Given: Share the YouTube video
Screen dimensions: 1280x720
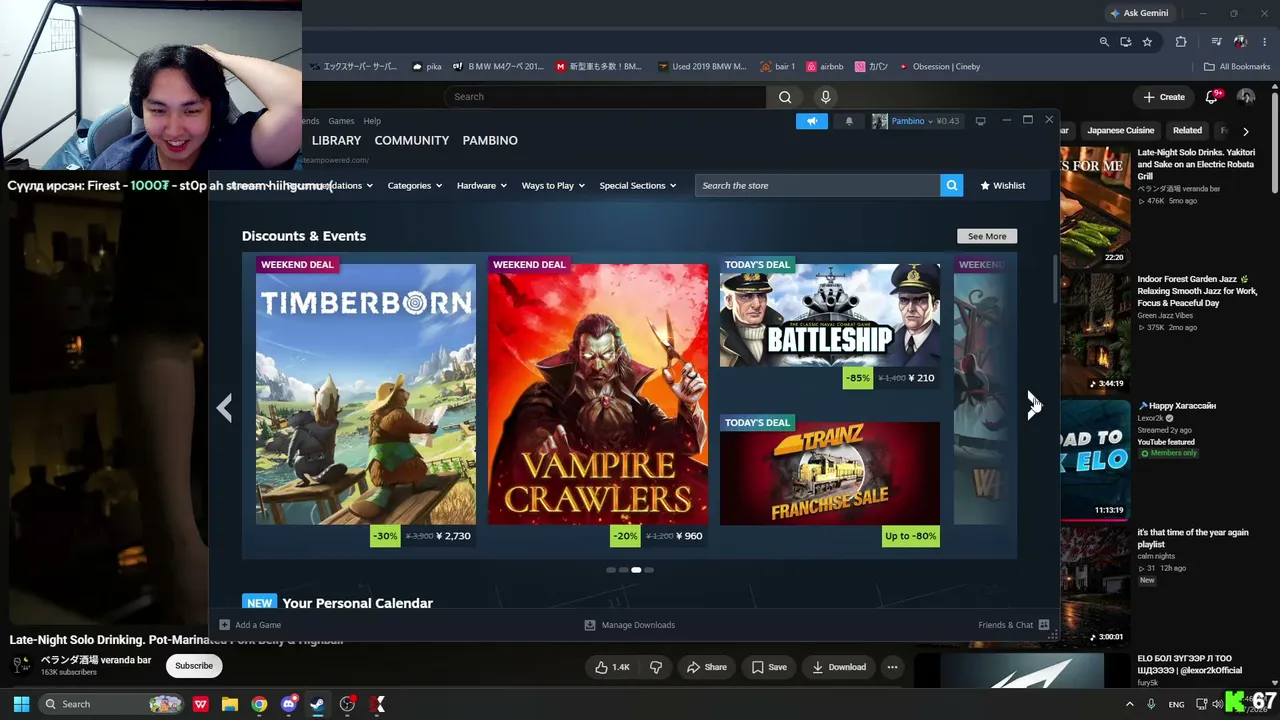Looking at the screenshot, I should click(706, 667).
